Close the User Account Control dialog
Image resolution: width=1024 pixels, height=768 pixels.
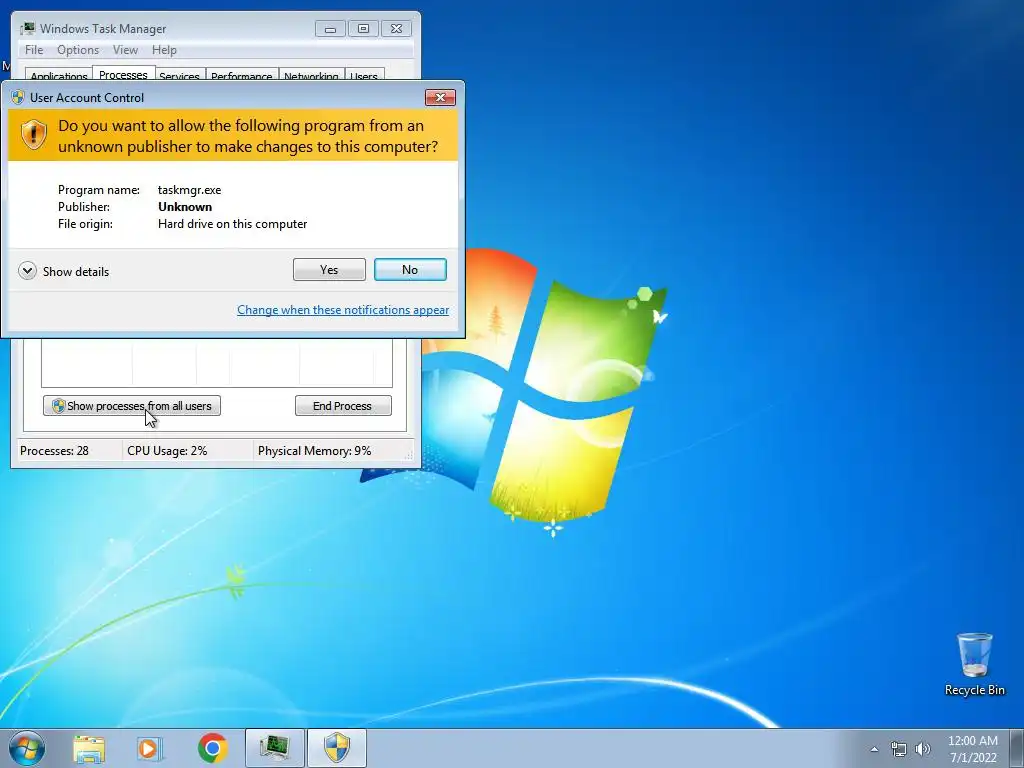440,97
